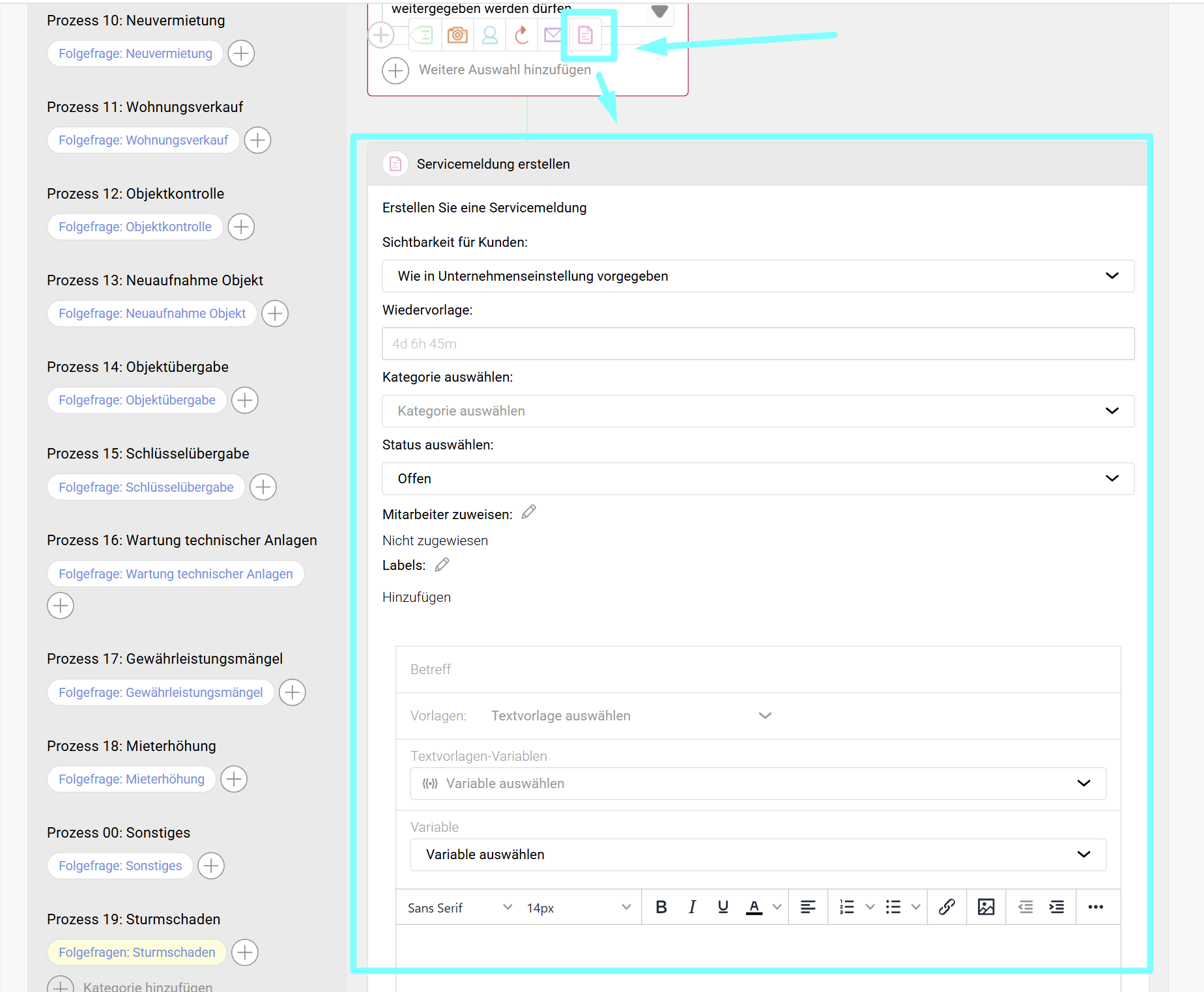The height and width of the screenshot is (992, 1204).
Task: Click Weitere Auswahl hinzufügen
Action: click(x=504, y=70)
